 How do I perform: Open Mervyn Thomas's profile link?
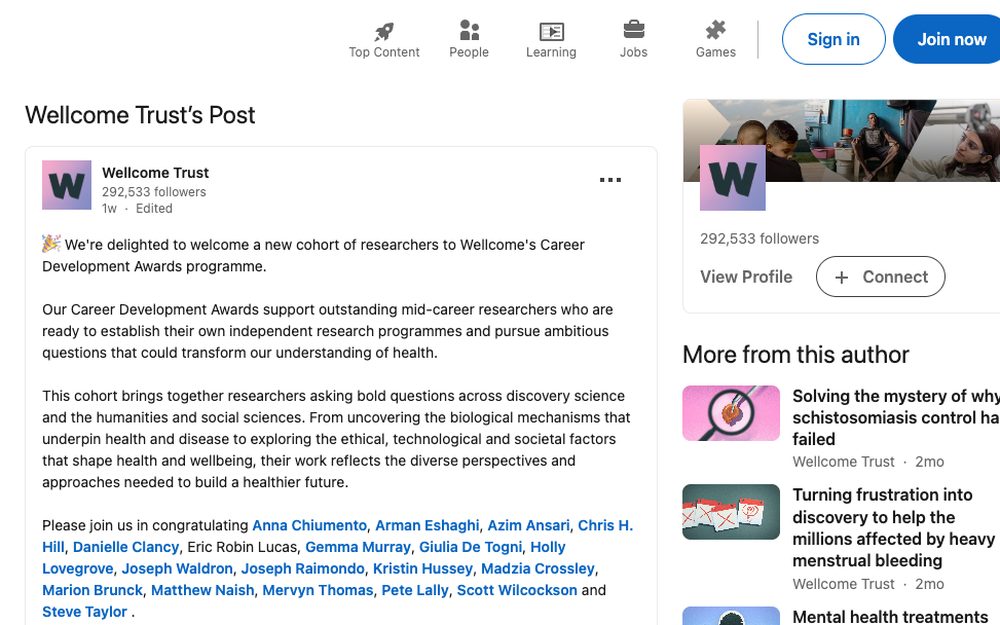click(318, 591)
